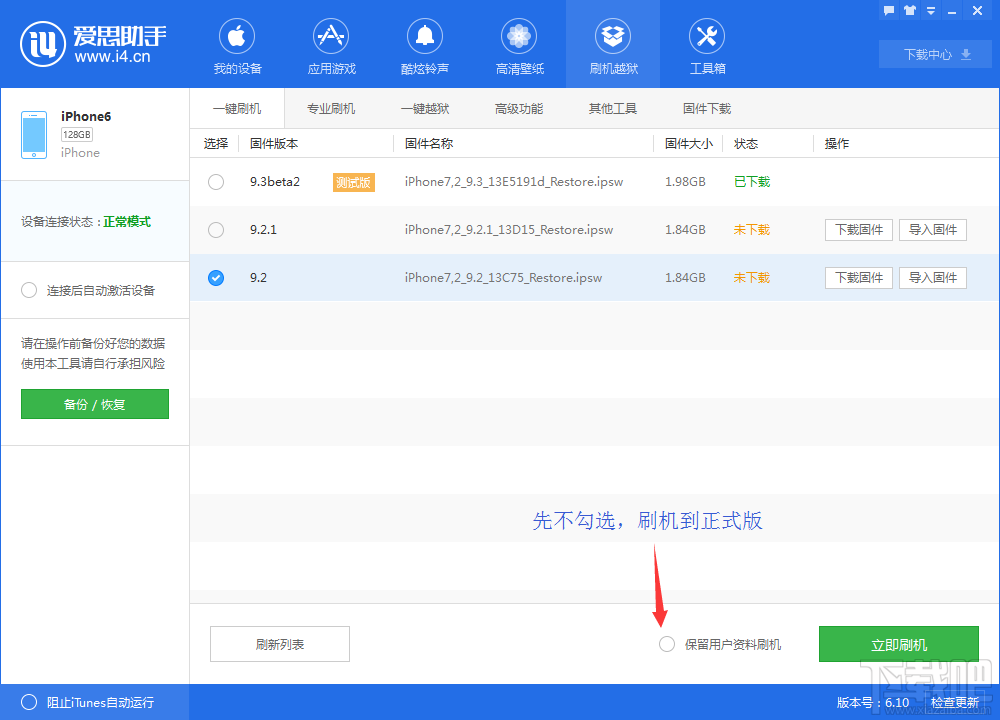Click the green 立即刷机 flash button
Screen dimensions: 1000x720
[x=899, y=644]
